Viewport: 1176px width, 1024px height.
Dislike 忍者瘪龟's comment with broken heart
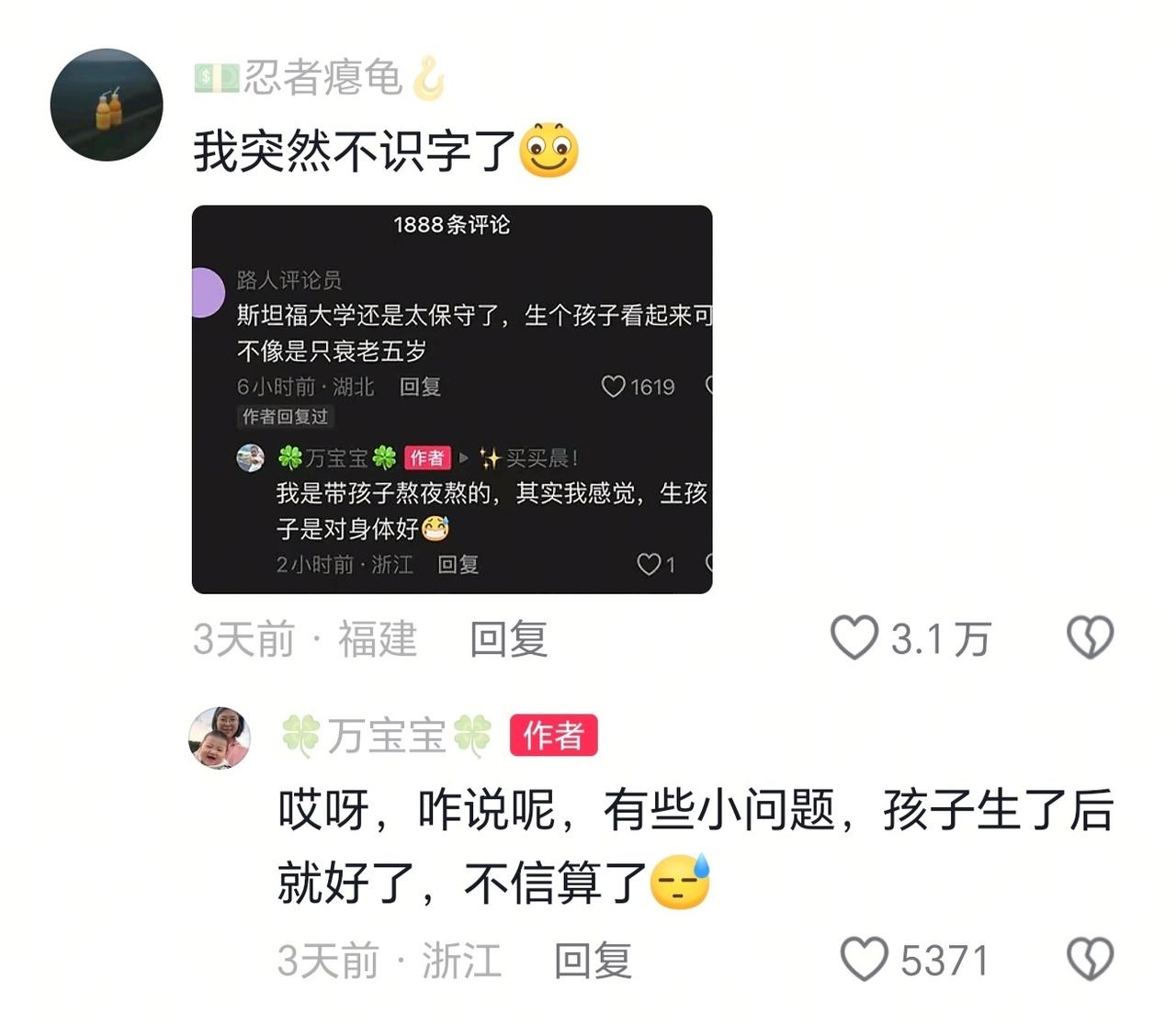[x=1091, y=638]
